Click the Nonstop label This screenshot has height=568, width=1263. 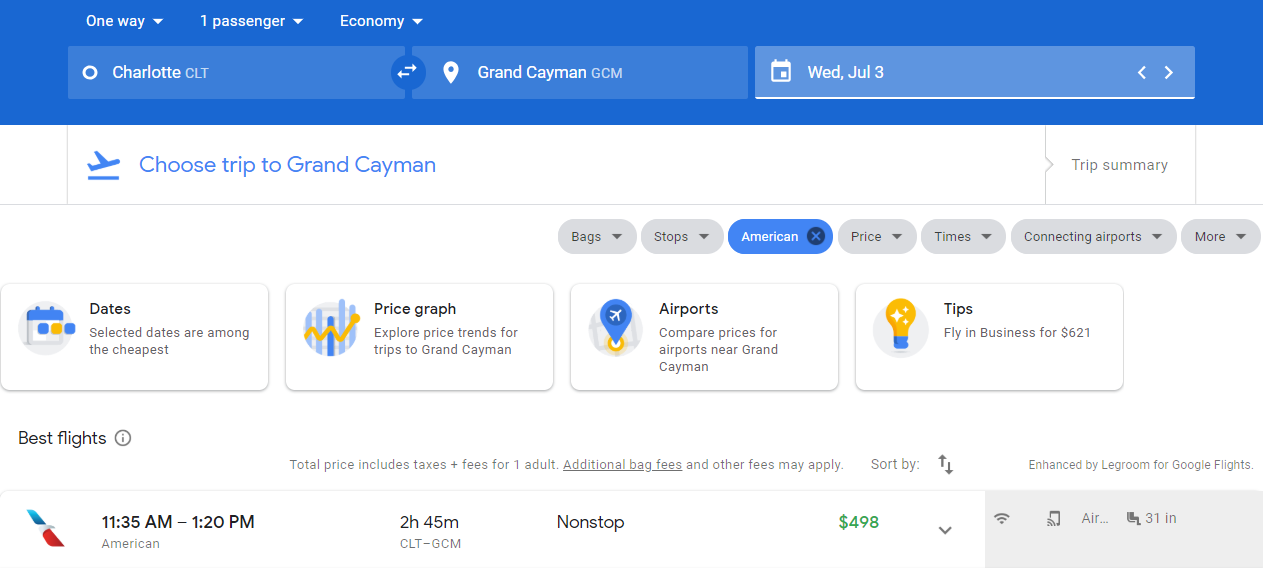[x=590, y=522]
